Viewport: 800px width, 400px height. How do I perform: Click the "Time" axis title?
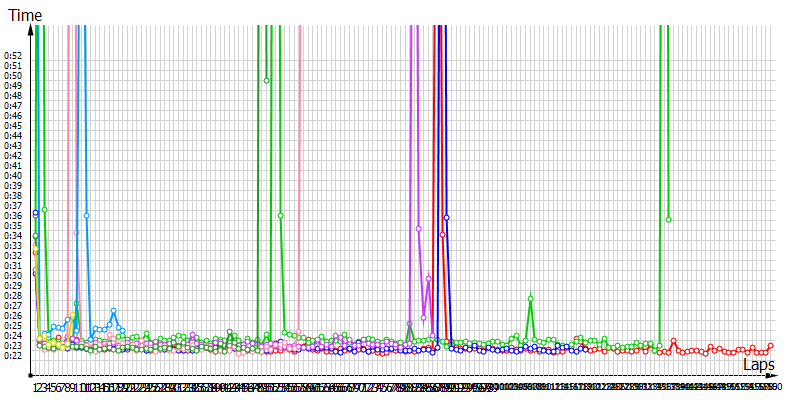[x=26, y=15]
